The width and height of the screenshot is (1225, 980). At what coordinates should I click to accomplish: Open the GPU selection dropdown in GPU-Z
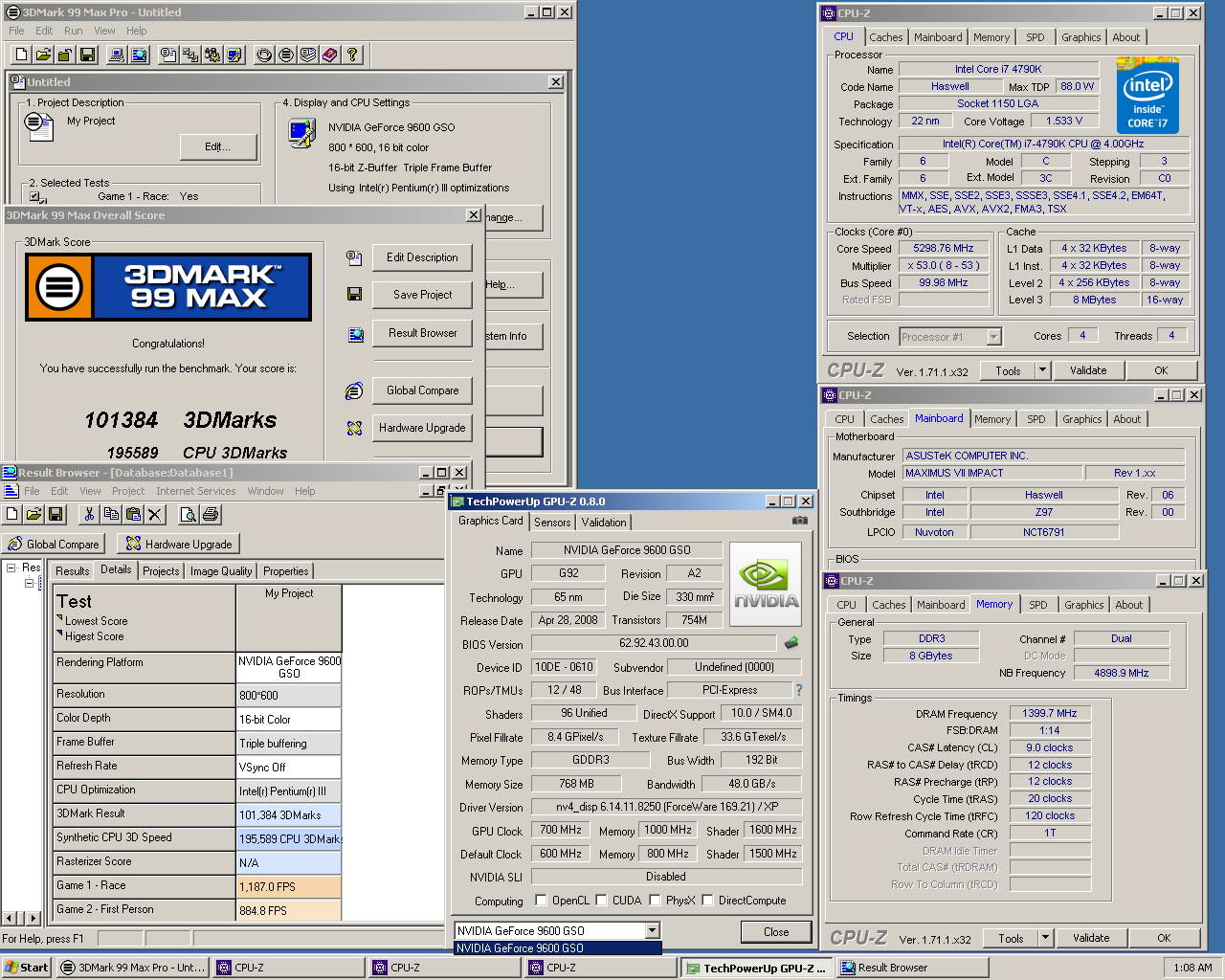[x=652, y=930]
